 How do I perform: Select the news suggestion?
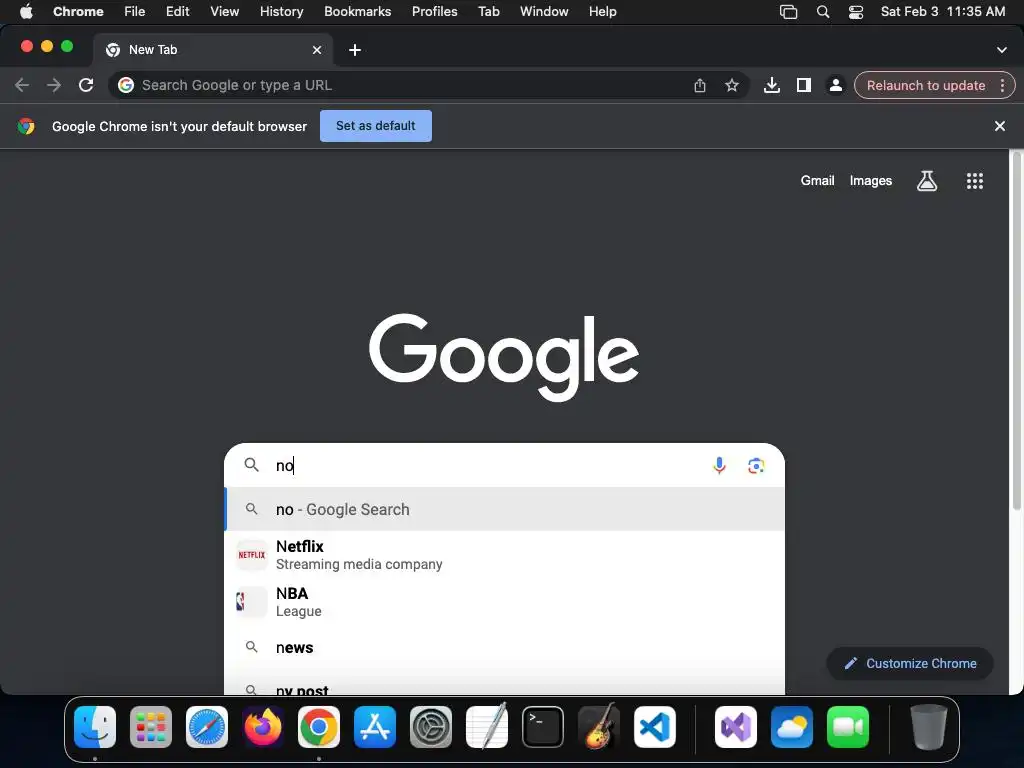tap(504, 647)
